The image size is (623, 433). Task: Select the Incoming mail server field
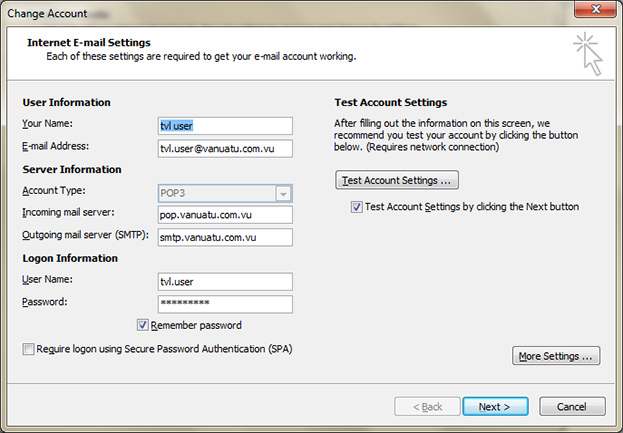(x=225, y=215)
